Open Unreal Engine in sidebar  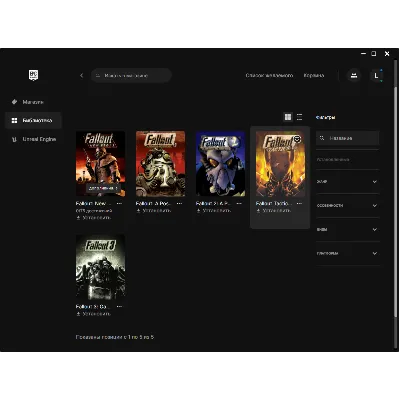[x=33, y=139]
